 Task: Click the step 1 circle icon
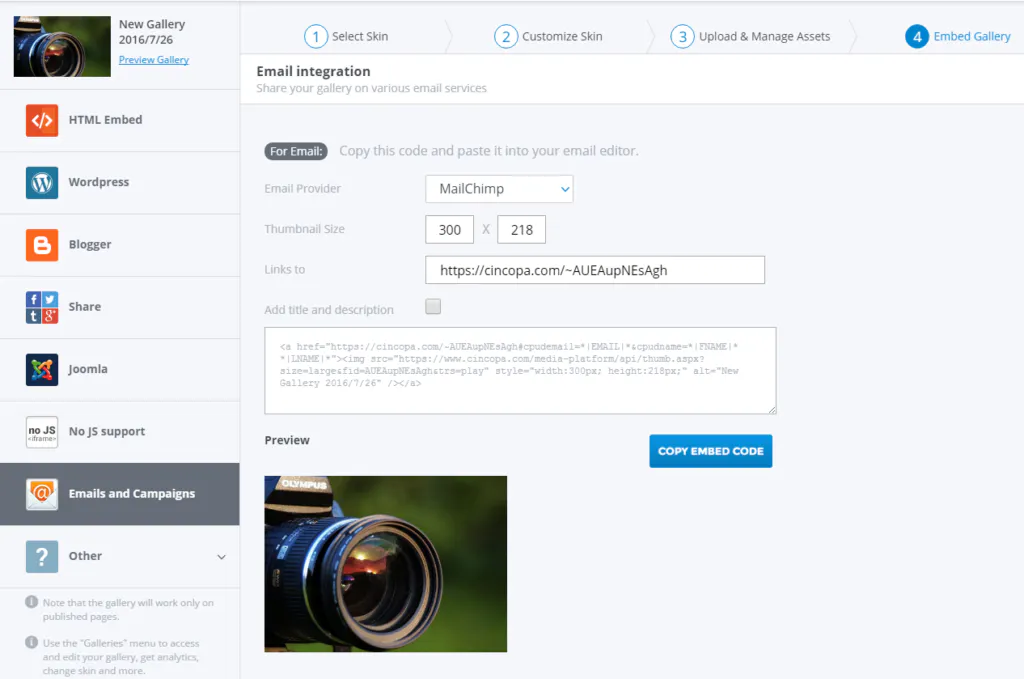(315, 37)
